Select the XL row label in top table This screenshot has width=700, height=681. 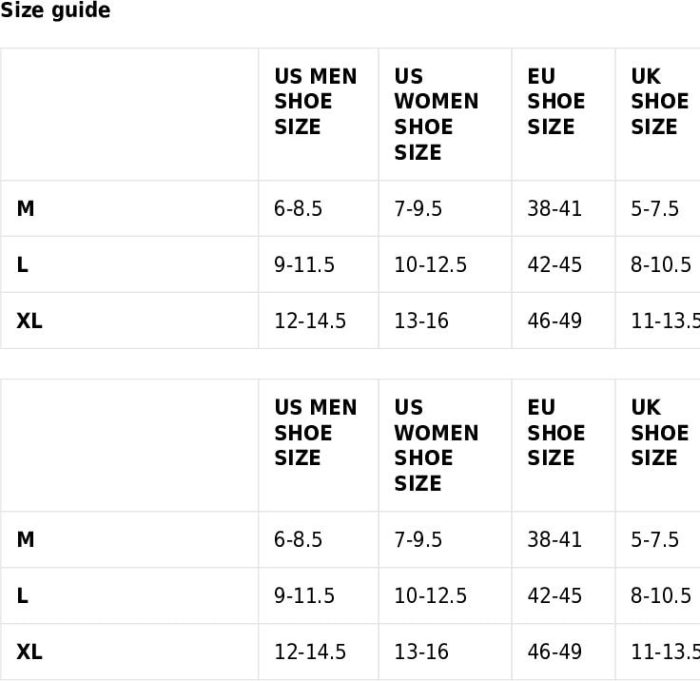click(x=30, y=321)
